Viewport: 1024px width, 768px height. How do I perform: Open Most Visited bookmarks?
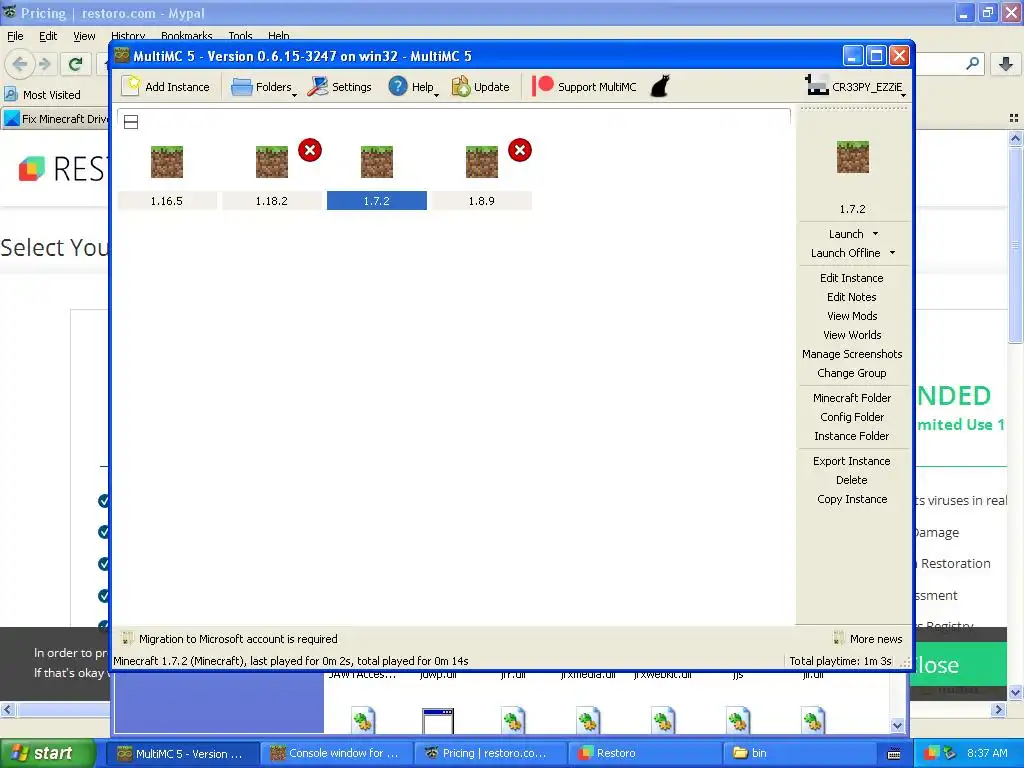43,95
